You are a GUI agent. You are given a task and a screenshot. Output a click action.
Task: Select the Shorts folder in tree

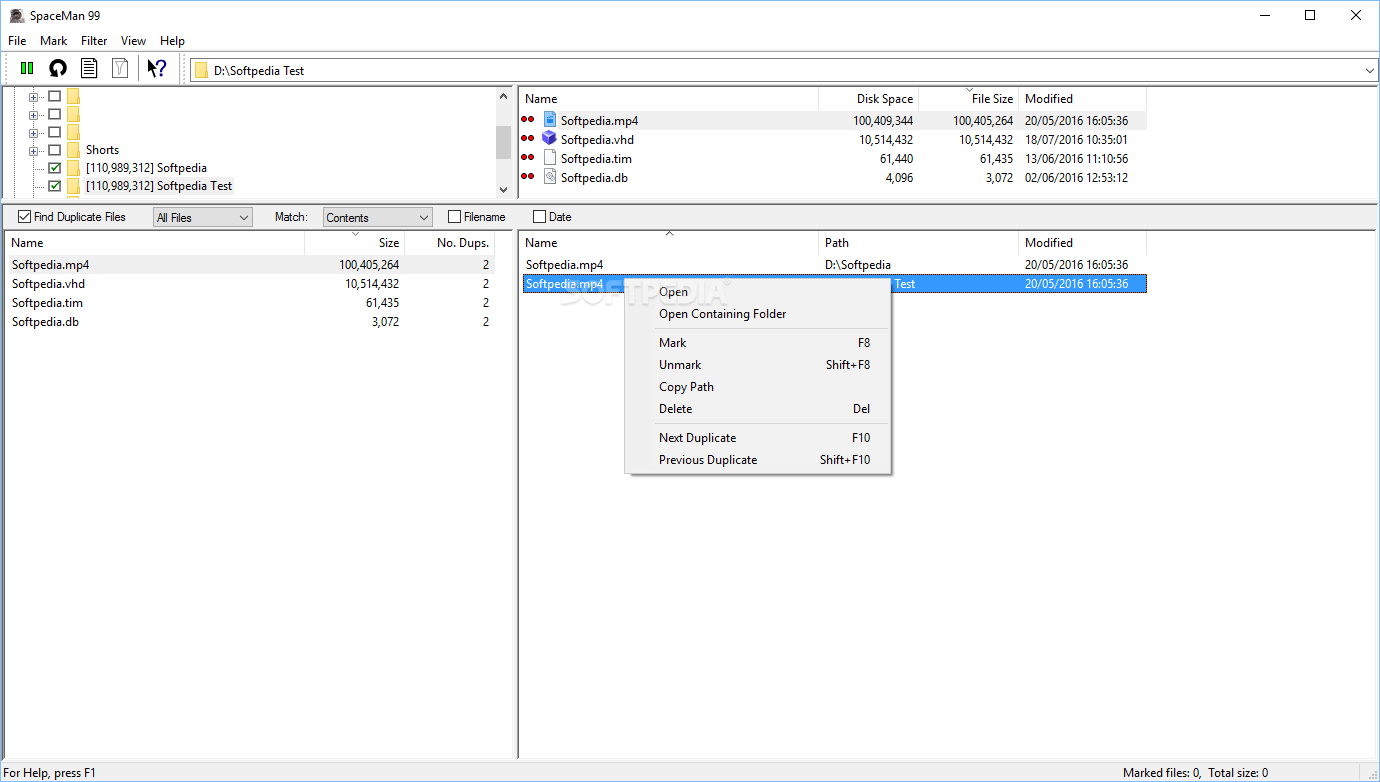(x=102, y=150)
